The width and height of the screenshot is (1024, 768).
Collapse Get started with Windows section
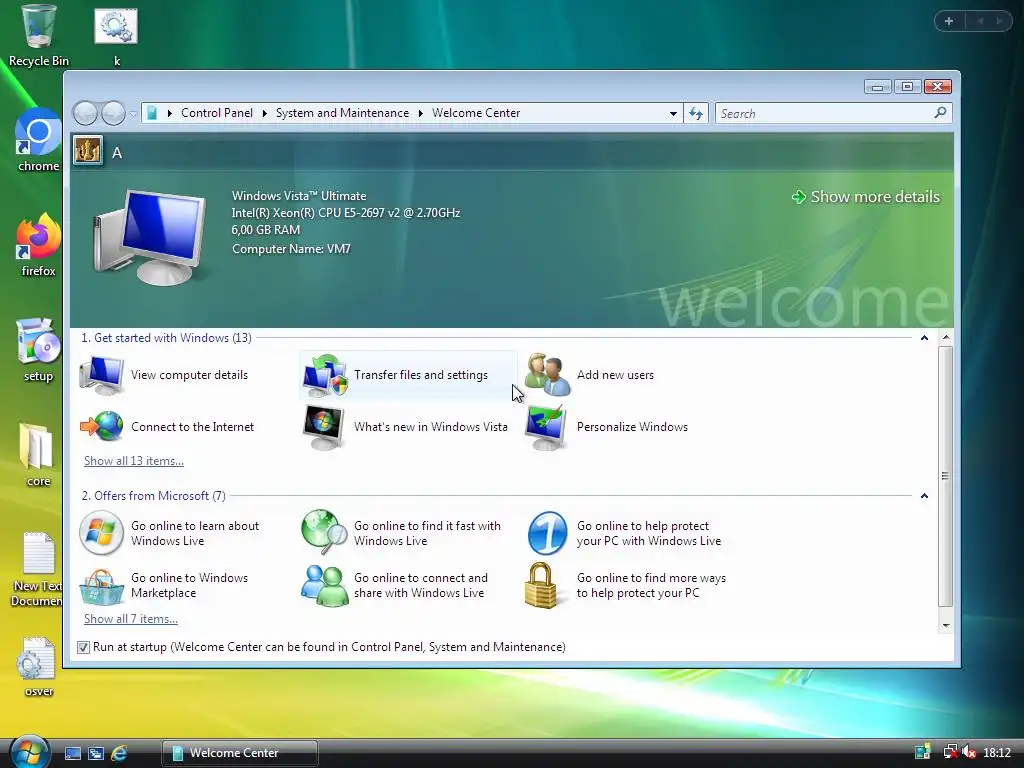[924, 338]
